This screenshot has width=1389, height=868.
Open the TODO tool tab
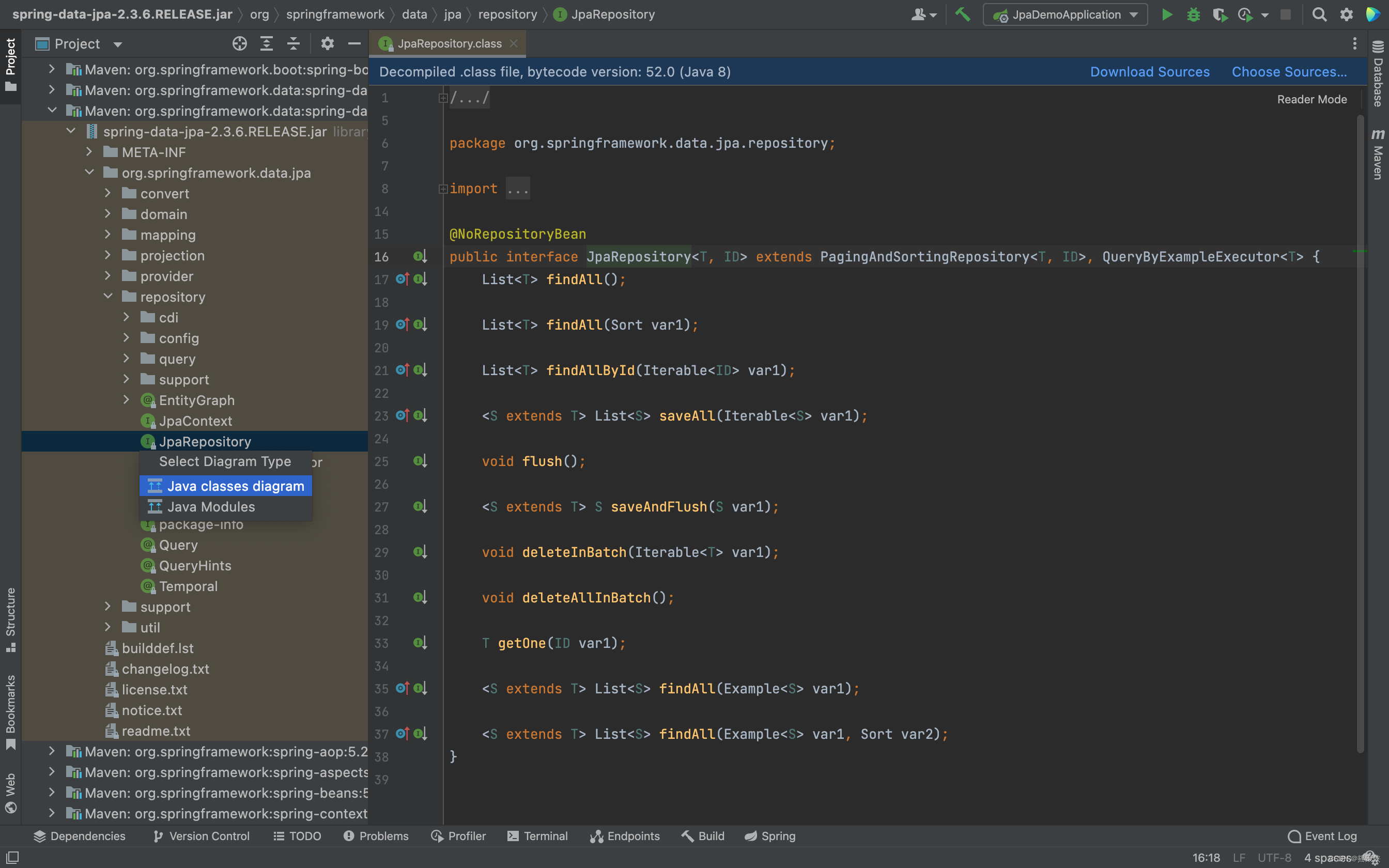tap(297, 836)
